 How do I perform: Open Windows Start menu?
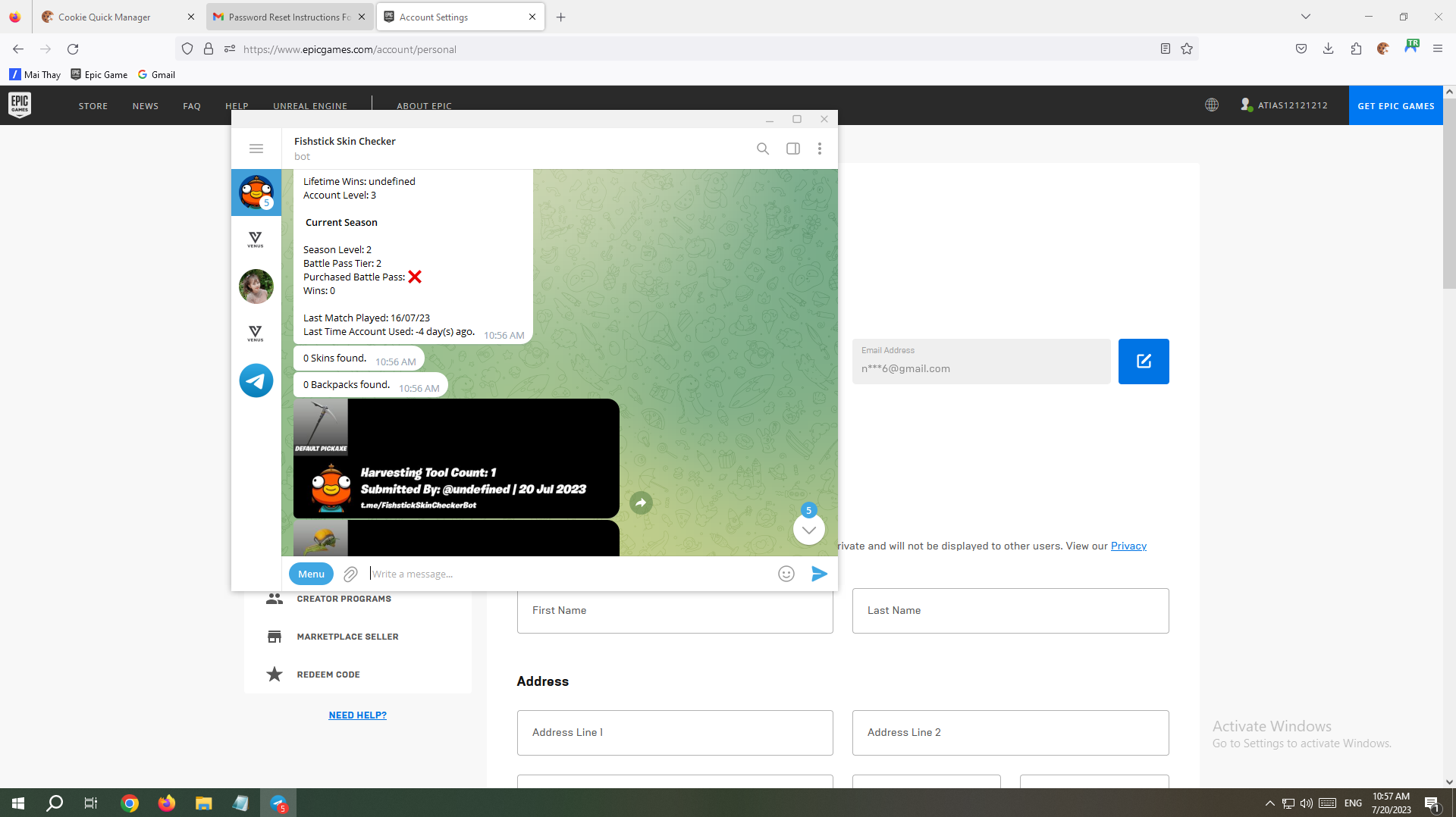point(18,803)
